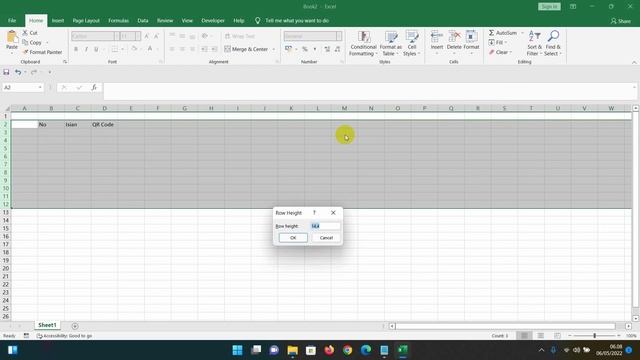The image size is (640, 360).
Task: Switch to Page Layout view in status bar
Action: click(x=540, y=336)
